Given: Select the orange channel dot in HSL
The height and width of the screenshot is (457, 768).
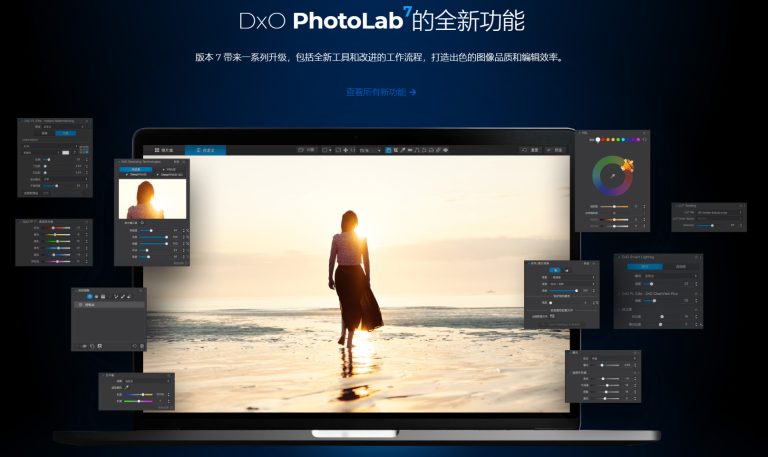Looking at the screenshot, I should (x=608, y=140).
